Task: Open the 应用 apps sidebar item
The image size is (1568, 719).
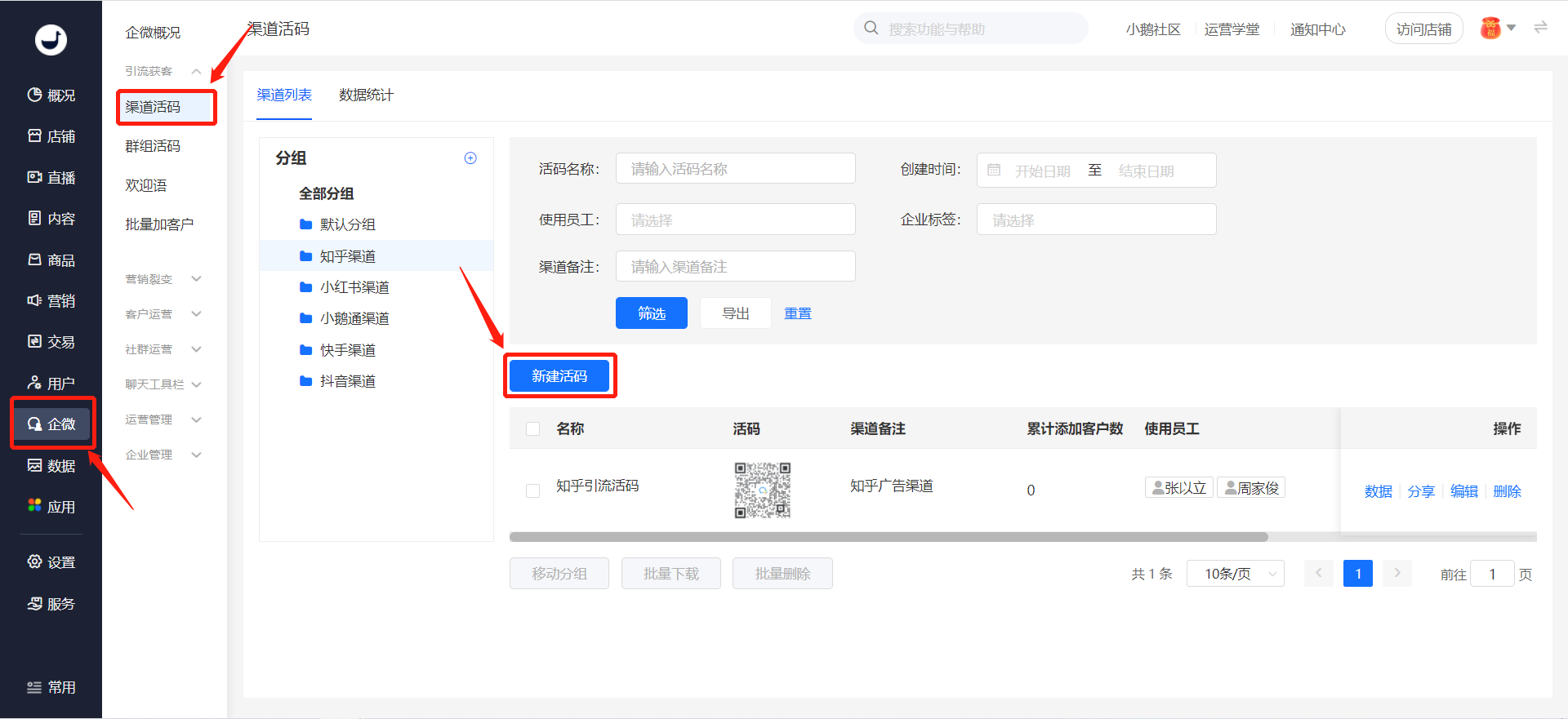Action: 51,507
